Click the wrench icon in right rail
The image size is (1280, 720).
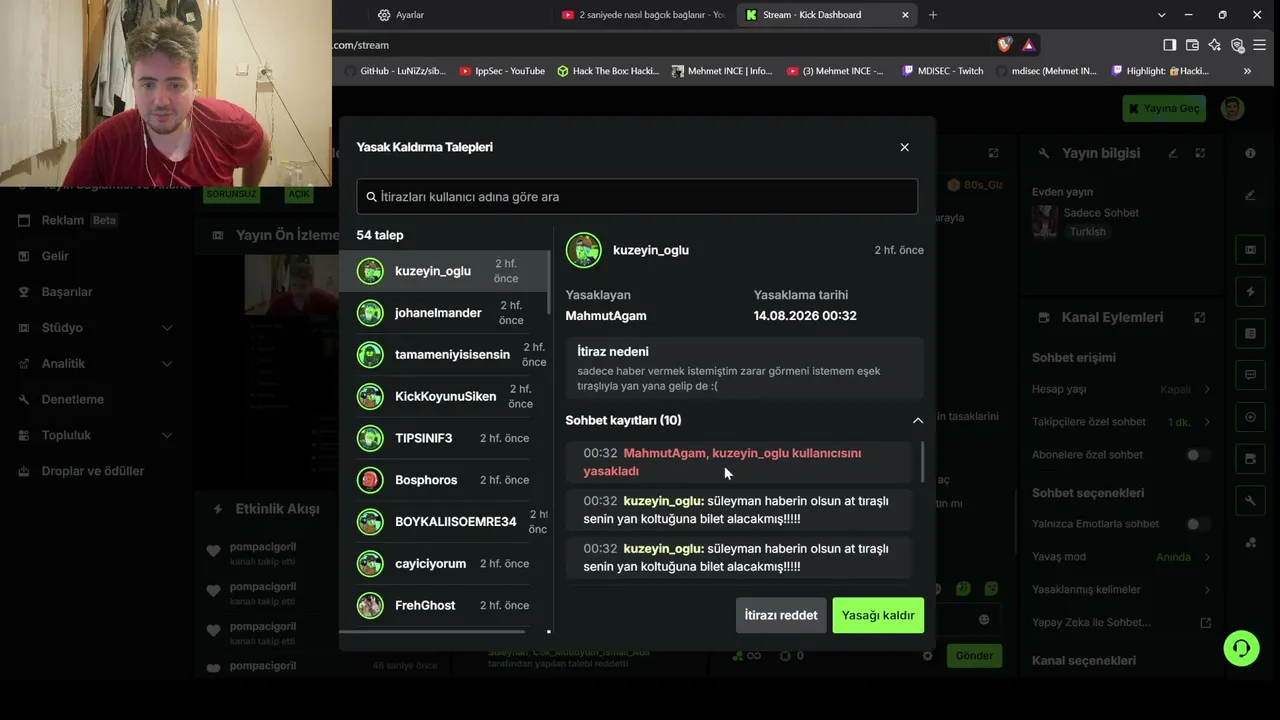click(x=1250, y=501)
